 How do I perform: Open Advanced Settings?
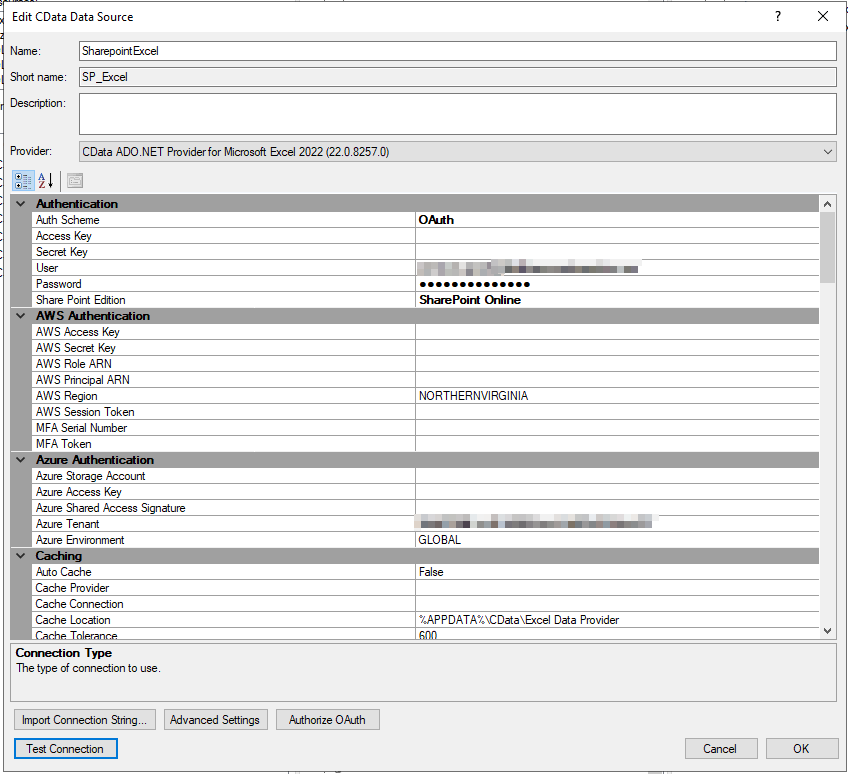point(215,720)
